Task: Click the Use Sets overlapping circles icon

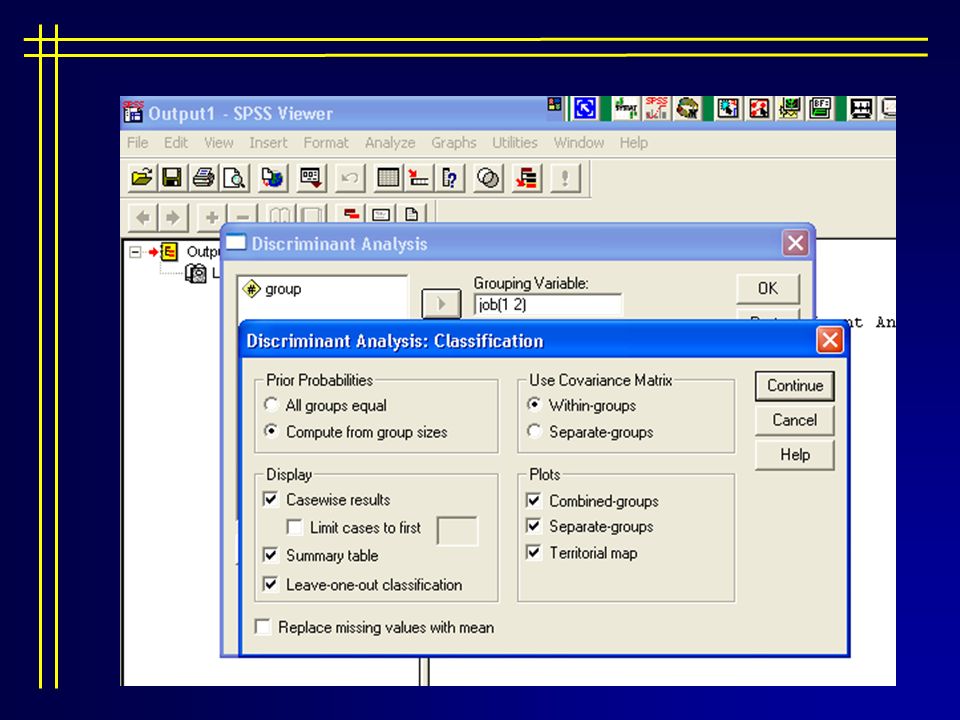Action: 488,178
